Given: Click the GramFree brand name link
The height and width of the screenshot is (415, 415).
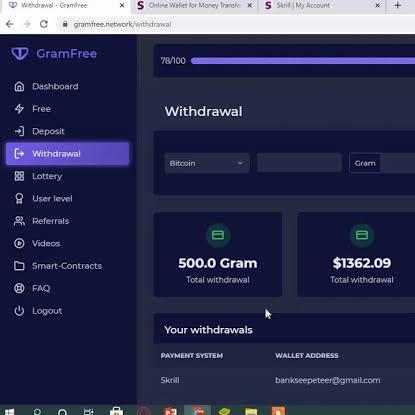Looking at the screenshot, I should [67, 54].
